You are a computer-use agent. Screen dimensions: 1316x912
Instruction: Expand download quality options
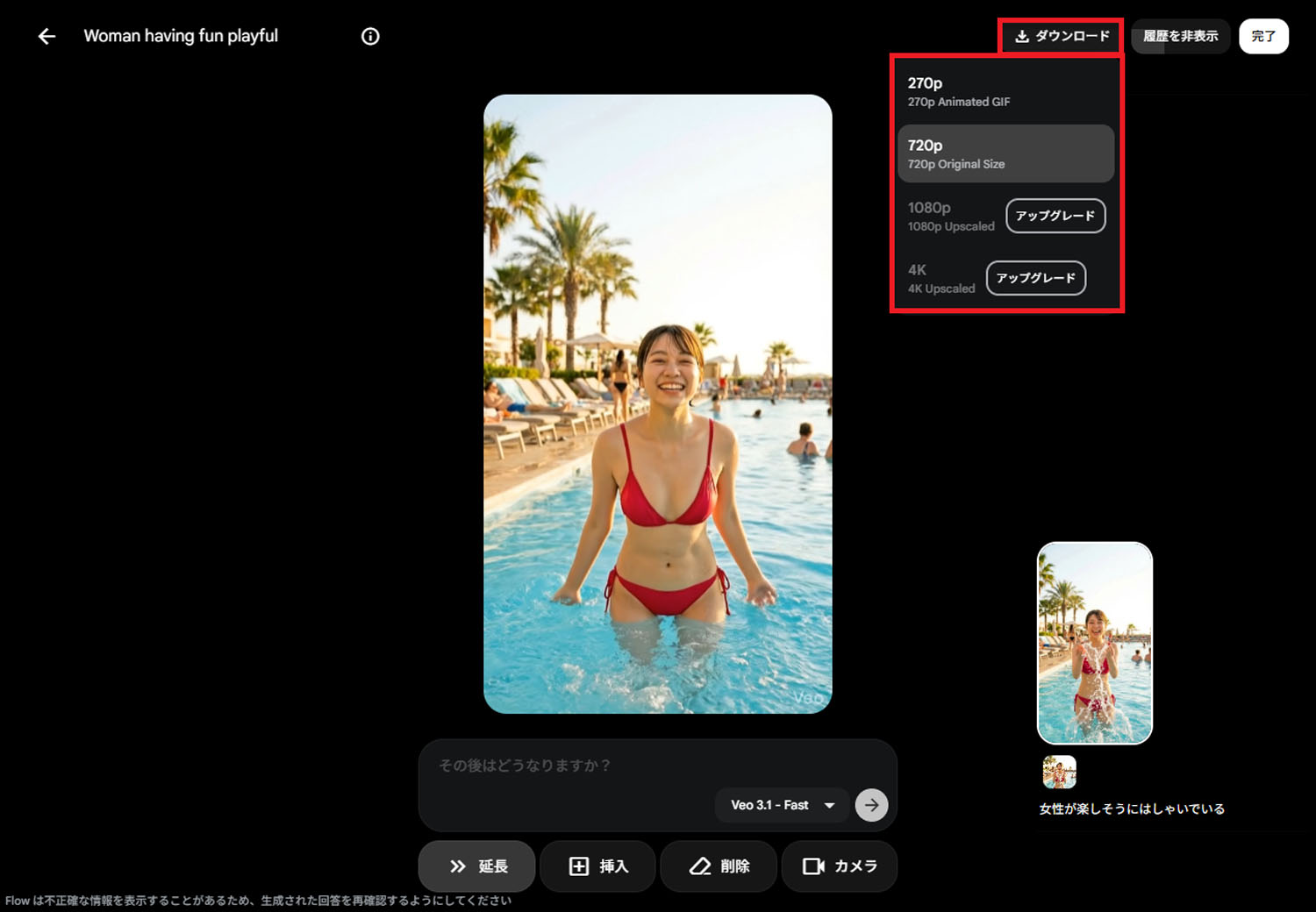(x=1061, y=37)
